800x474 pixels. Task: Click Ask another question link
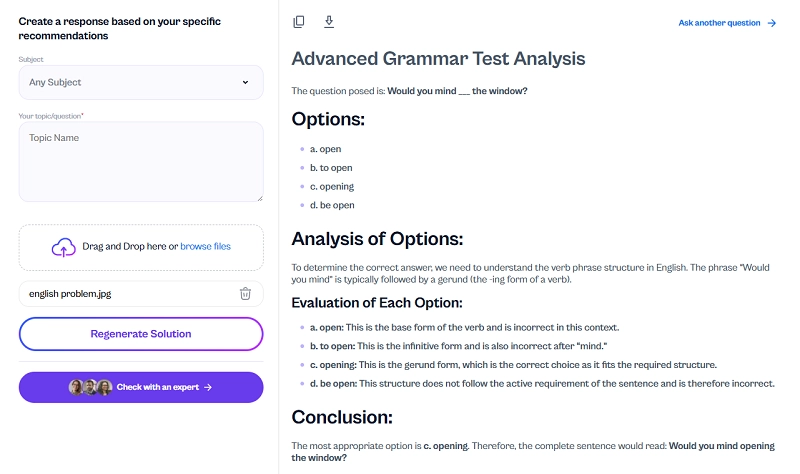click(x=719, y=23)
